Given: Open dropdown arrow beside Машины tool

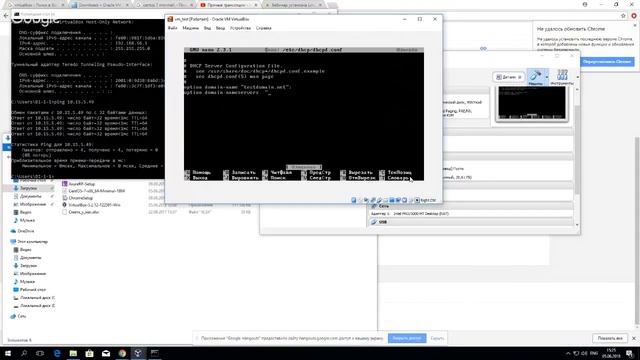Looking at the screenshot, I should click(547, 77).
